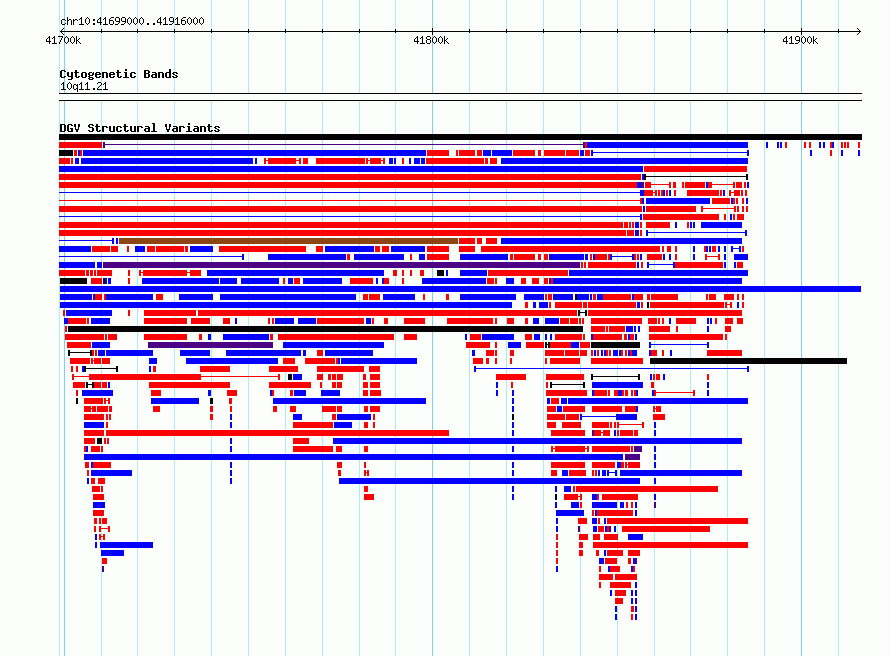Viewport: 890px width, 656px height.
Task: Select the brown variant bar
Action: click(x=288, y=241)
